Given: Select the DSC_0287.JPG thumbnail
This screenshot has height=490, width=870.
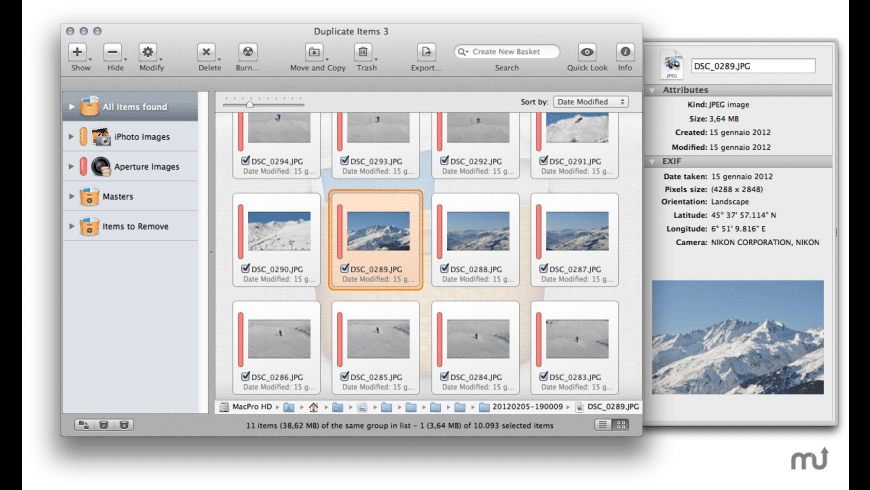Looking at the screenshot, I should pyautogui.click(x=577, y=231).
